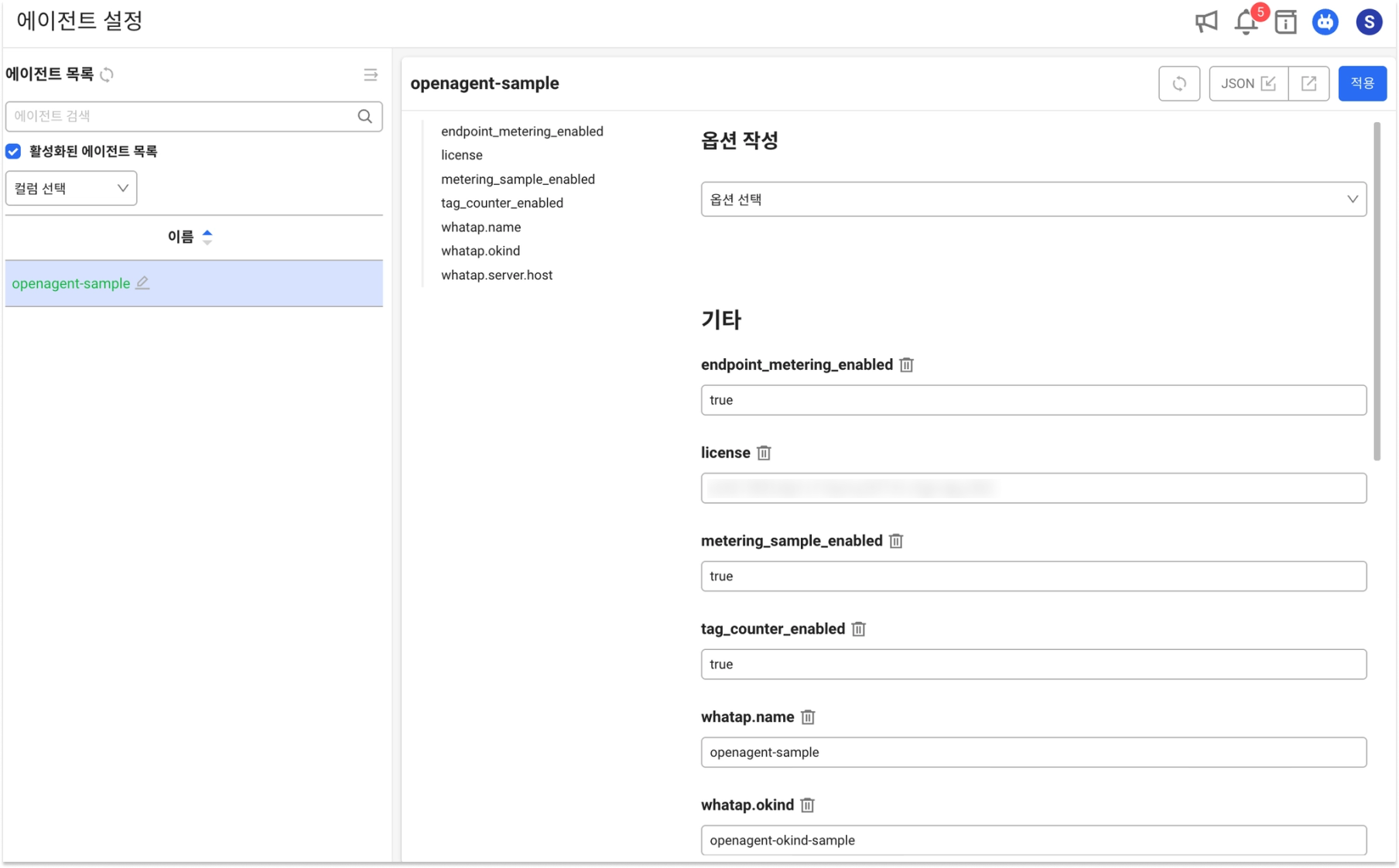The image size is (1399, 868).
Task: Open the info panel icon in header
Action: (x=1285, y=22)
